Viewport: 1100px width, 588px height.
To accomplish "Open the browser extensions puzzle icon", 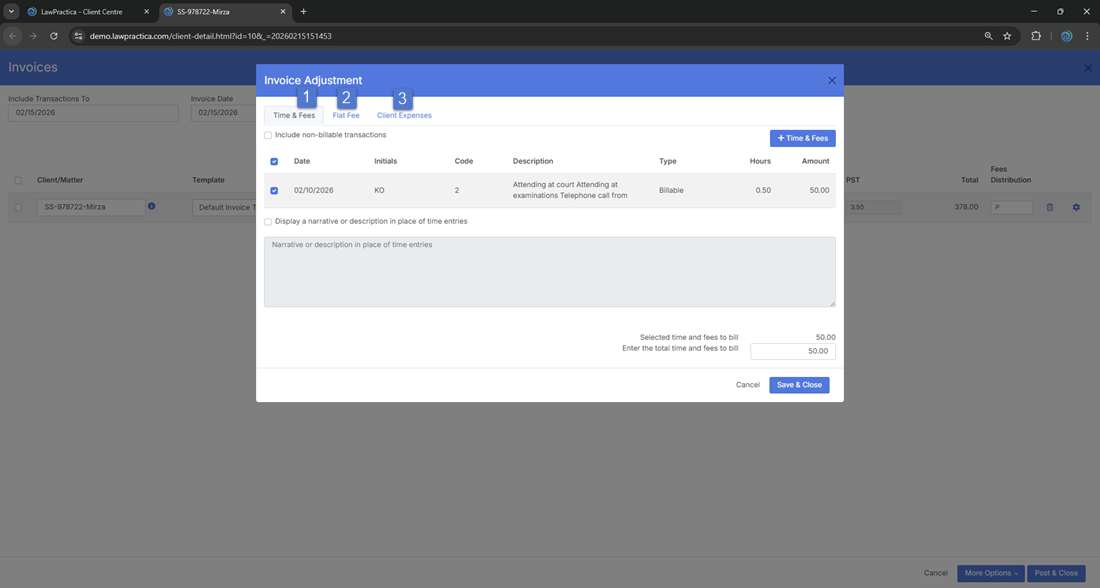I will [1036, 36].
